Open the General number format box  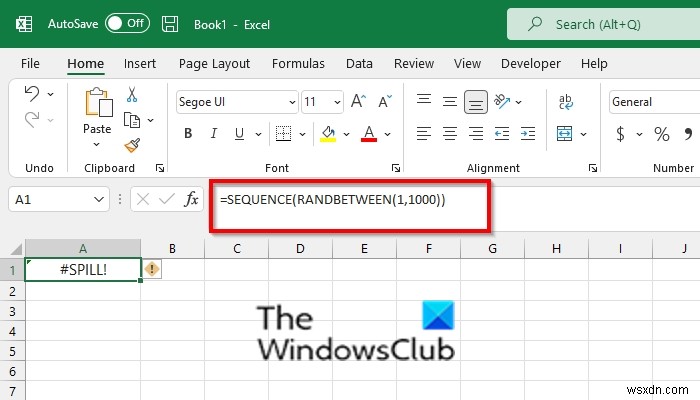(x=654, y=102)
